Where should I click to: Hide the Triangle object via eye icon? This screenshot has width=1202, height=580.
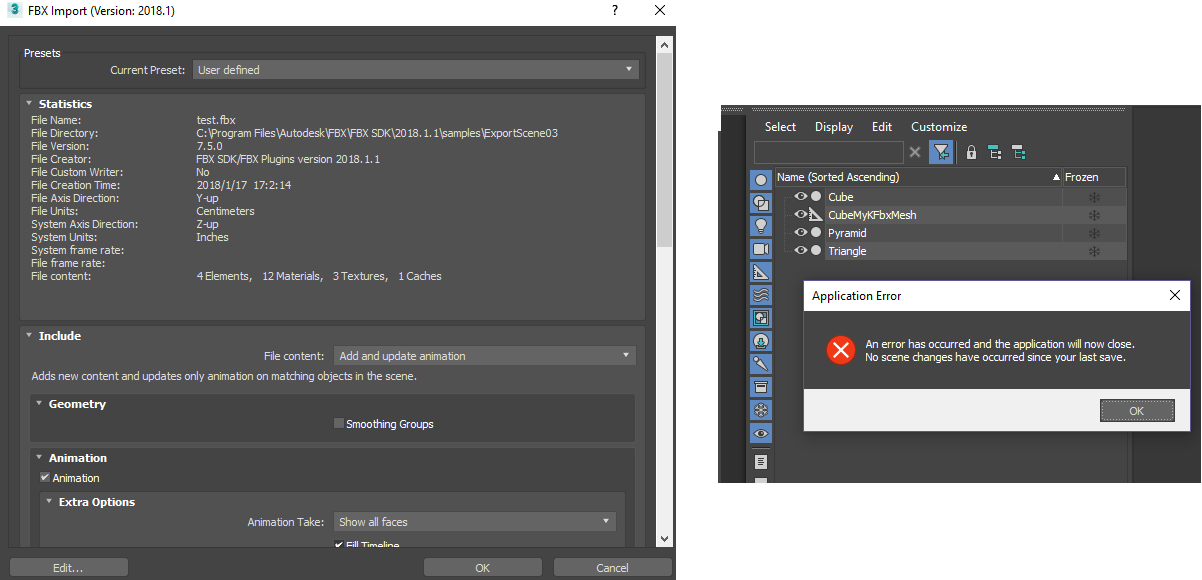click(801, 251)
